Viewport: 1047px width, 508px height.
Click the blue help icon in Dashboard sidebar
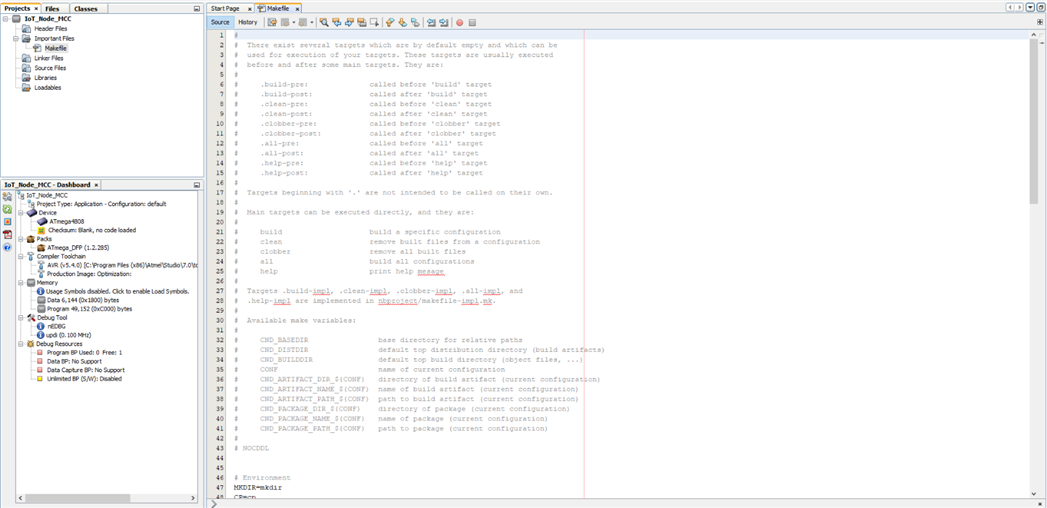click(7, 246)
